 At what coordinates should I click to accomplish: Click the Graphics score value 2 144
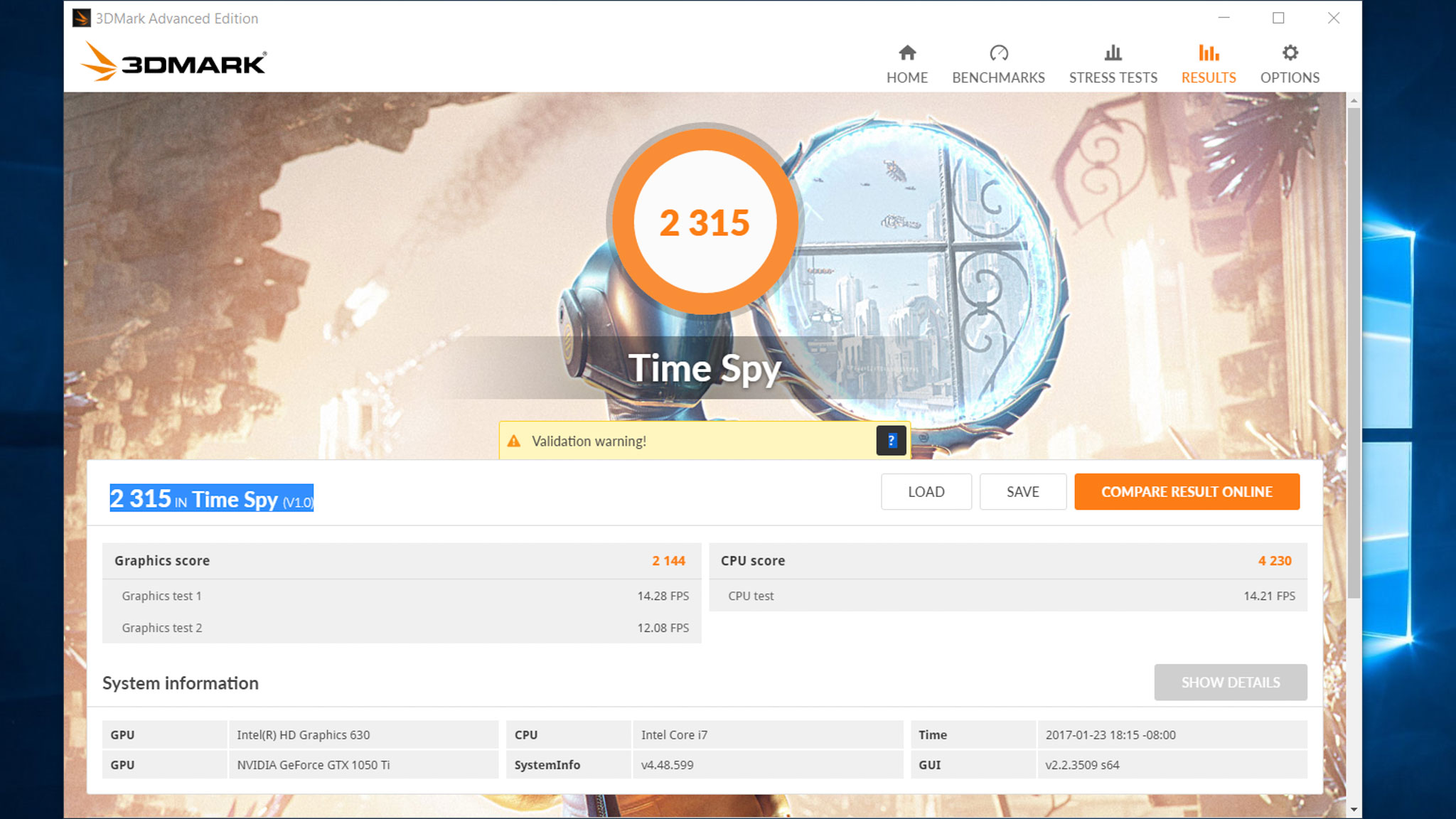[x=668, y=561]
